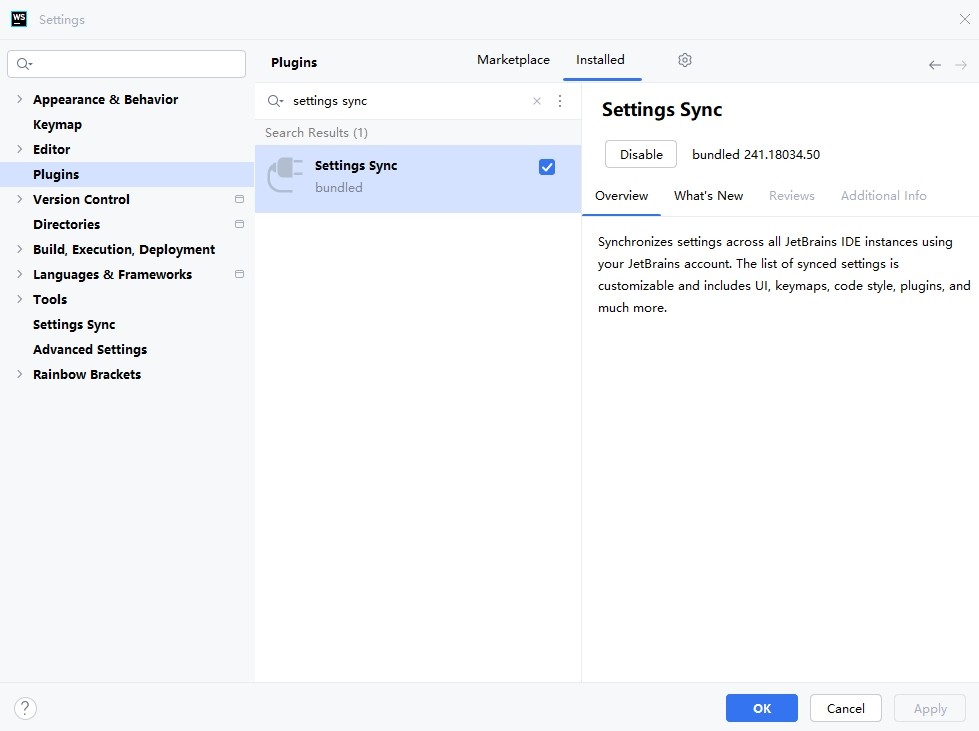This screenshot has height=731, width=979.
Task: Click the plugins gear settings icon
Action: tap(685, 60)
